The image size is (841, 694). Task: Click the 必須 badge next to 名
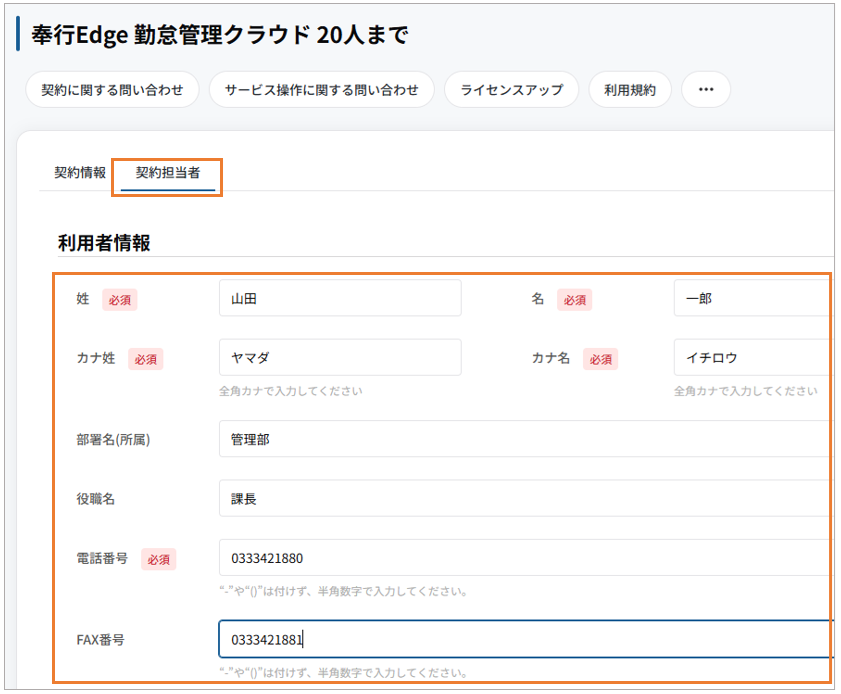pos(574,300)
